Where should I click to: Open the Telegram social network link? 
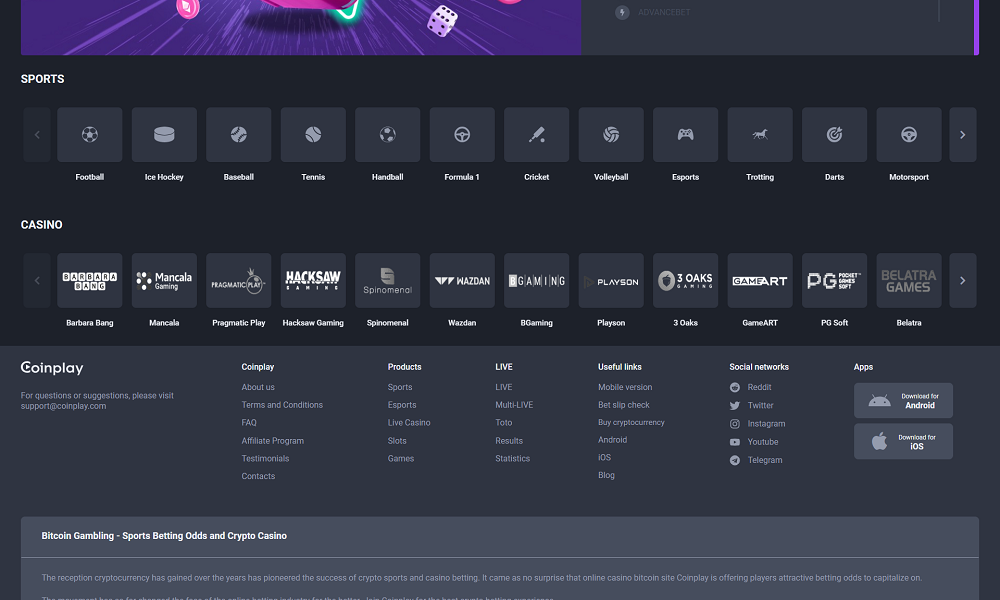pyautogui.click(x=765, y=460)
